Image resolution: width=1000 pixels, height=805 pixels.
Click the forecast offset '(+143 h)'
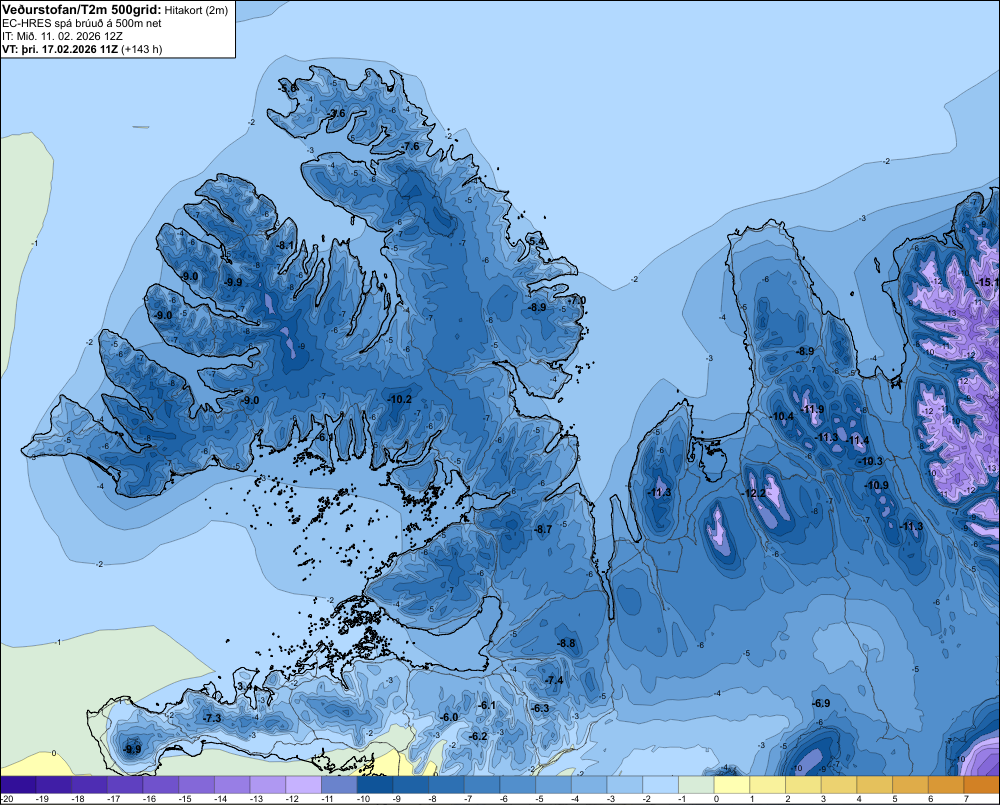coord(142,49)
